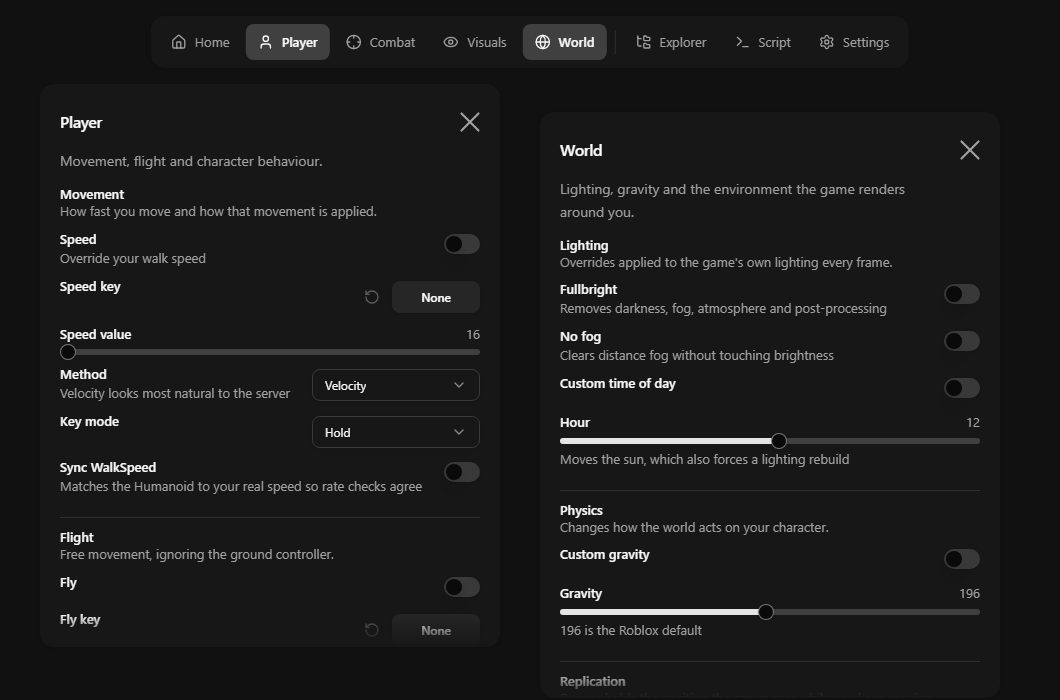The width and height of the screenshot is (1060, 700).
Task: Click the Explorer tree icon
Action: click(x=644, y=42)
